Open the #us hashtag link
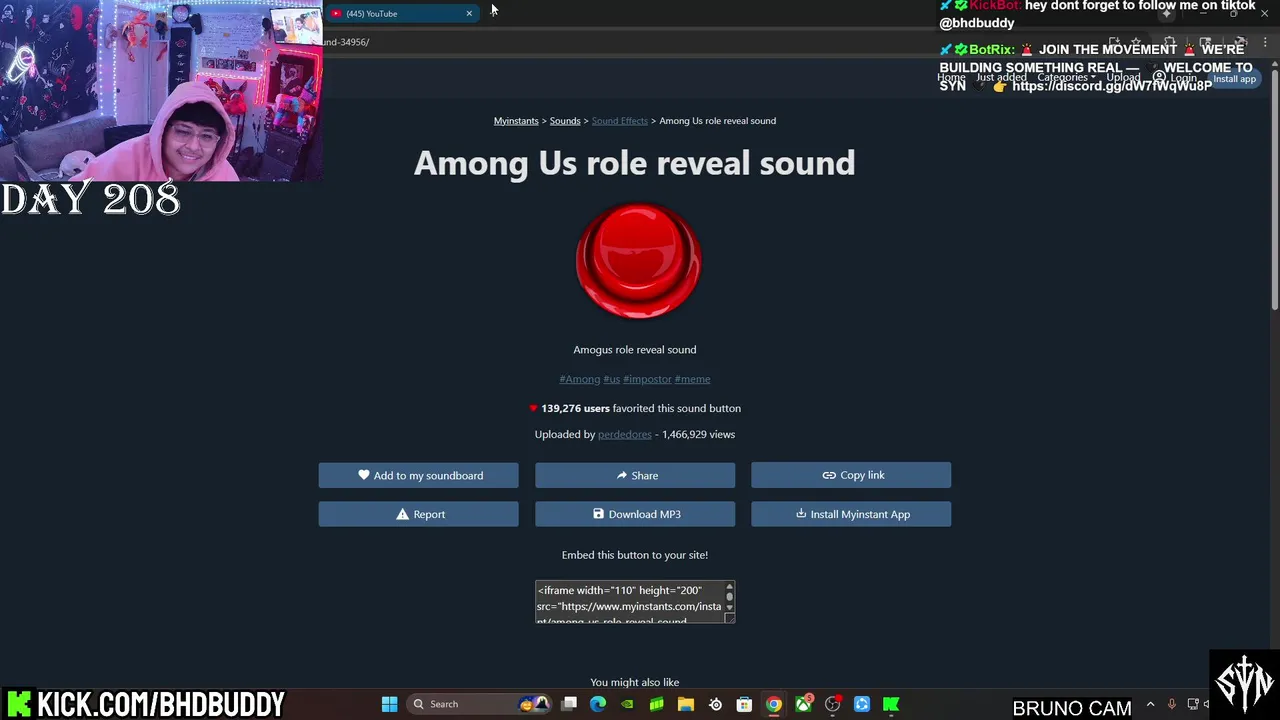 (612, 379)
